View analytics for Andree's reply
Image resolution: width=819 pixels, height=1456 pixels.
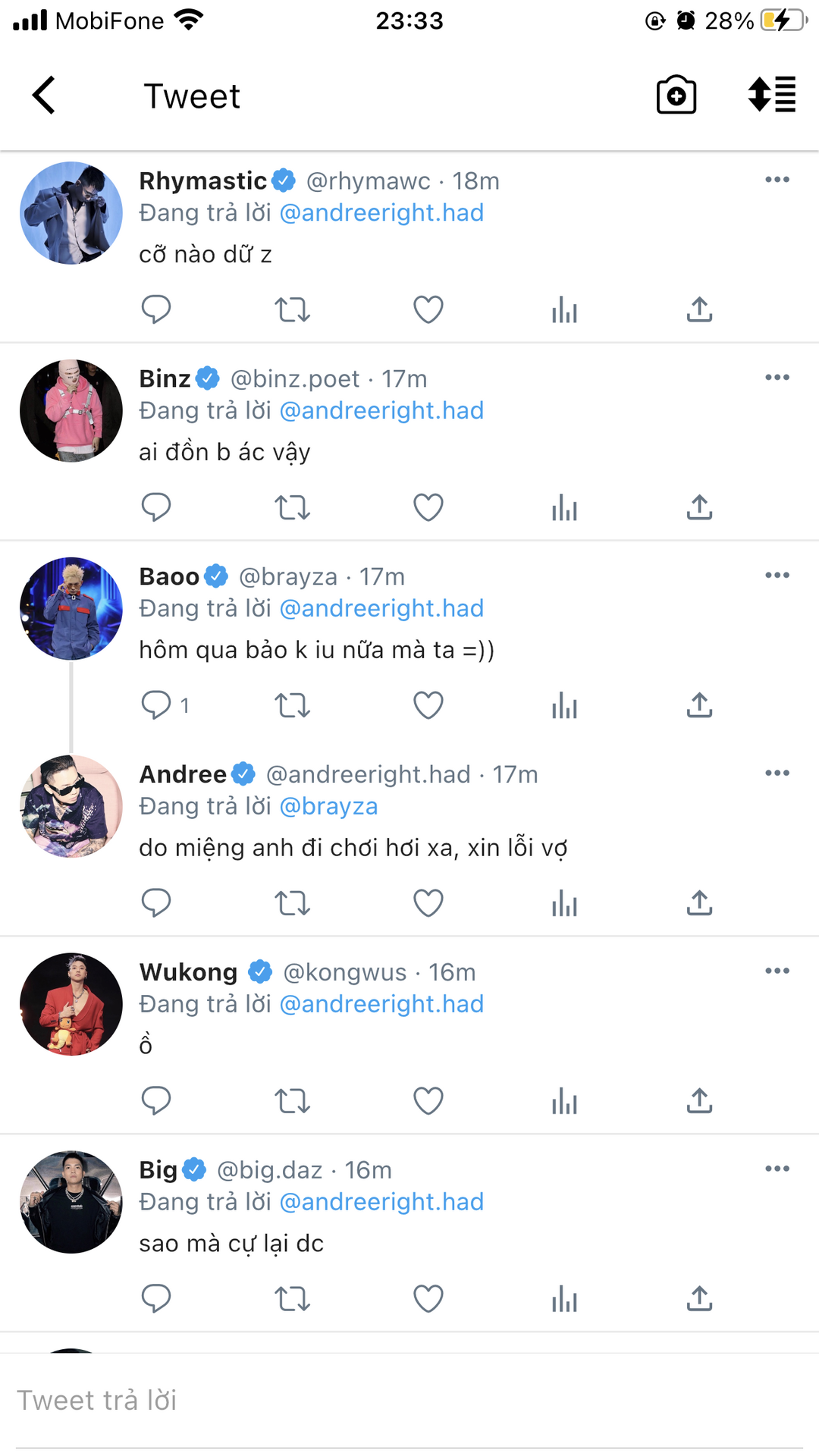(564, 903)
